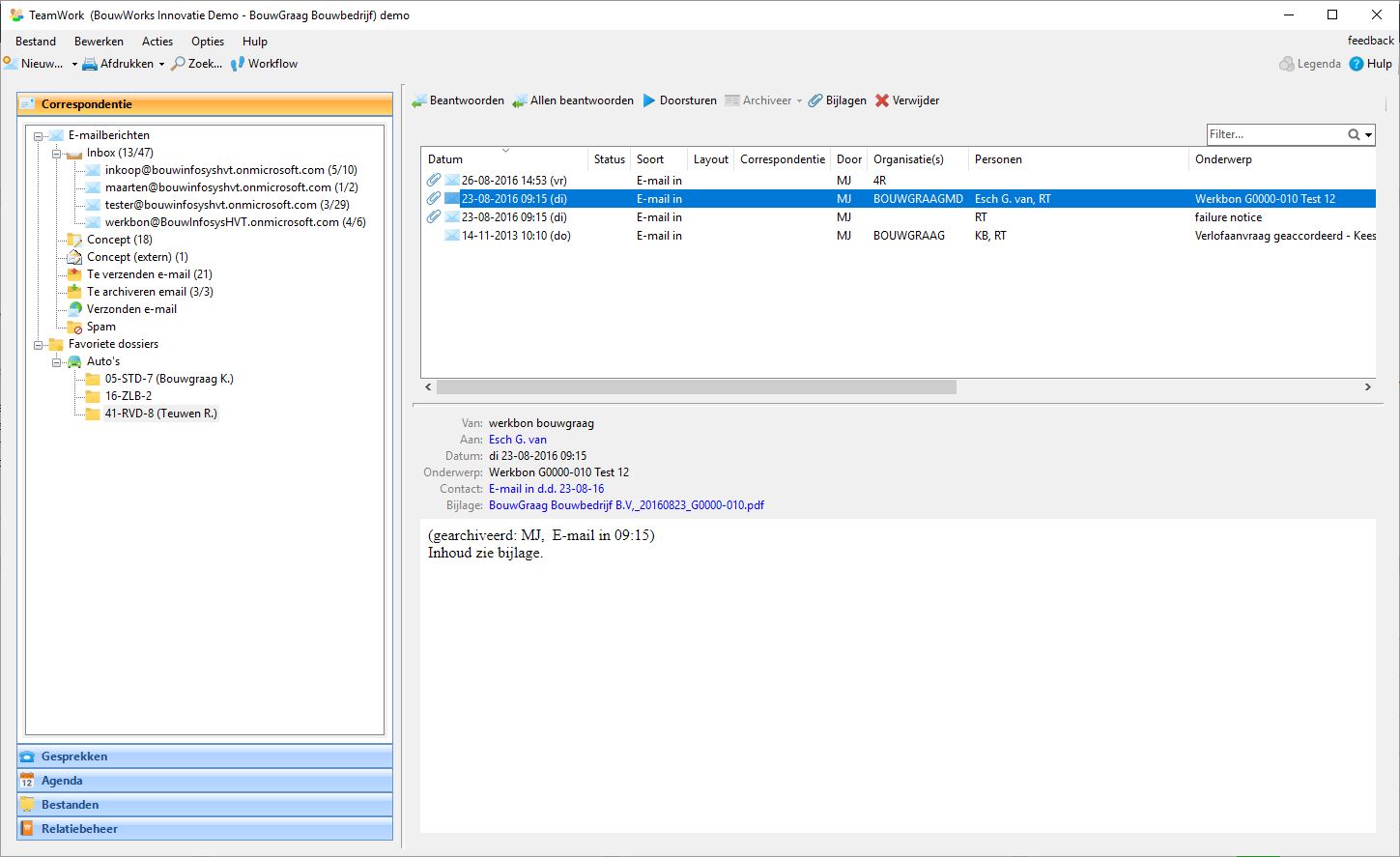Viewport: 1400px width, 857px height.
Task: Open the Hulp question mark icon
Action: pos(1357,64)
